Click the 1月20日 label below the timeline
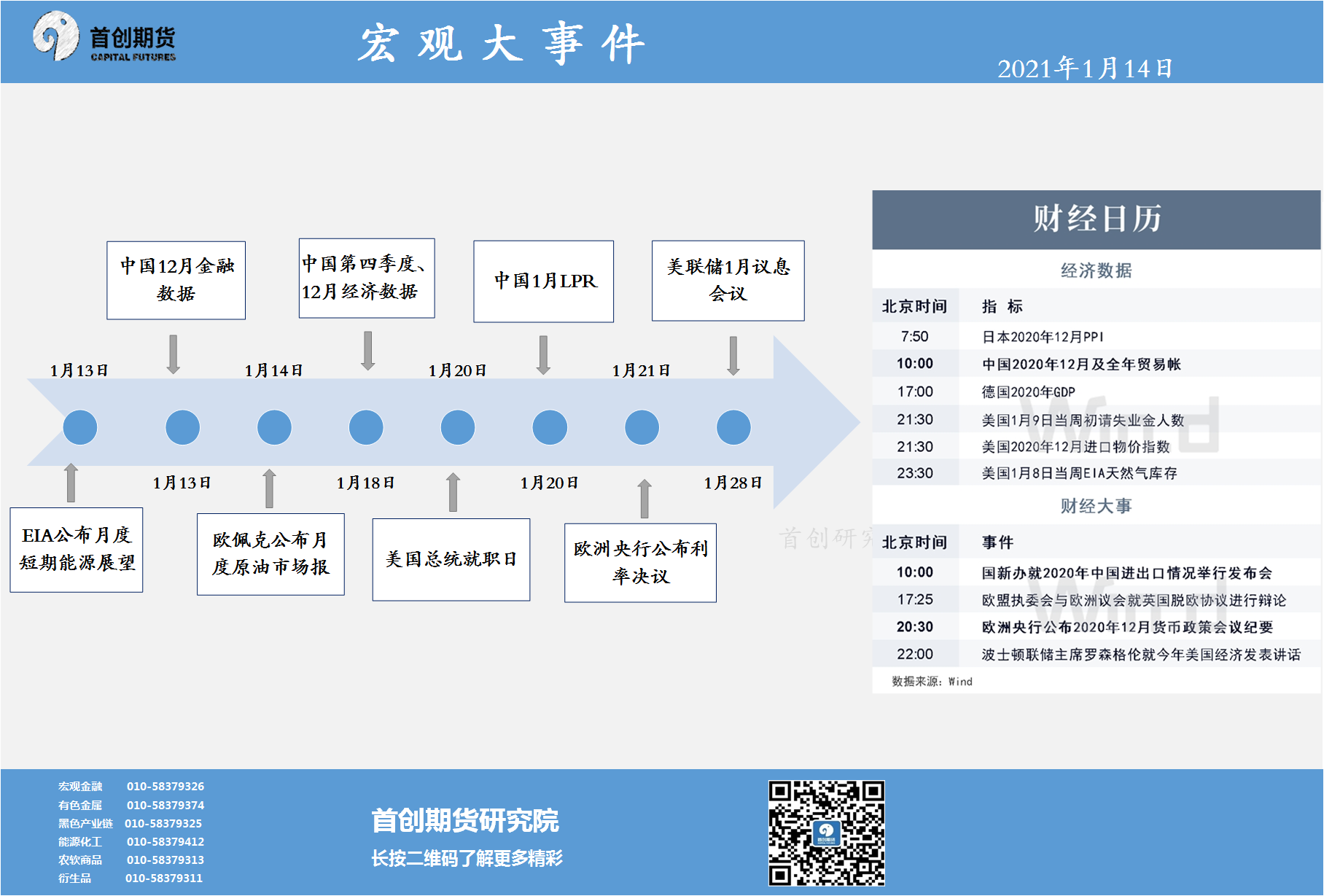The width and height of the screenshot is (1324, 896). (x=549, y=483)
